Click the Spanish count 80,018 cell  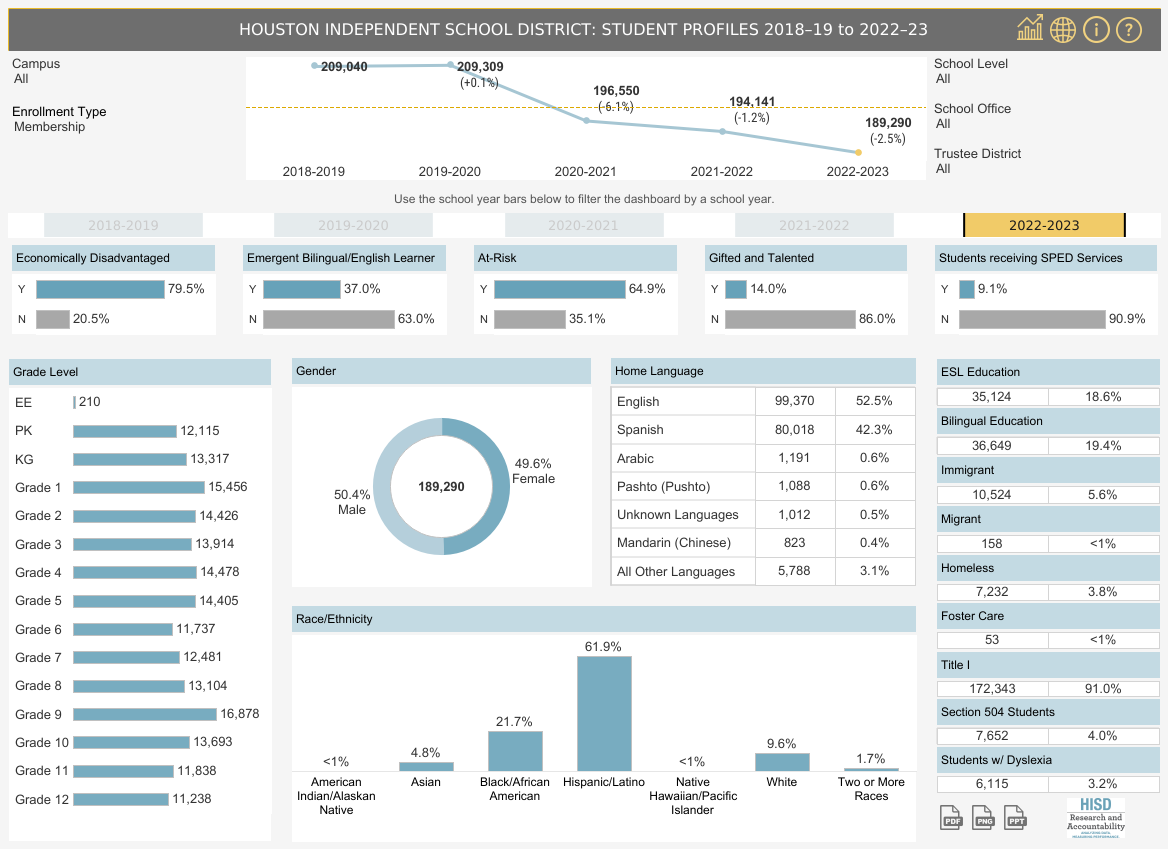click(795, 430)
